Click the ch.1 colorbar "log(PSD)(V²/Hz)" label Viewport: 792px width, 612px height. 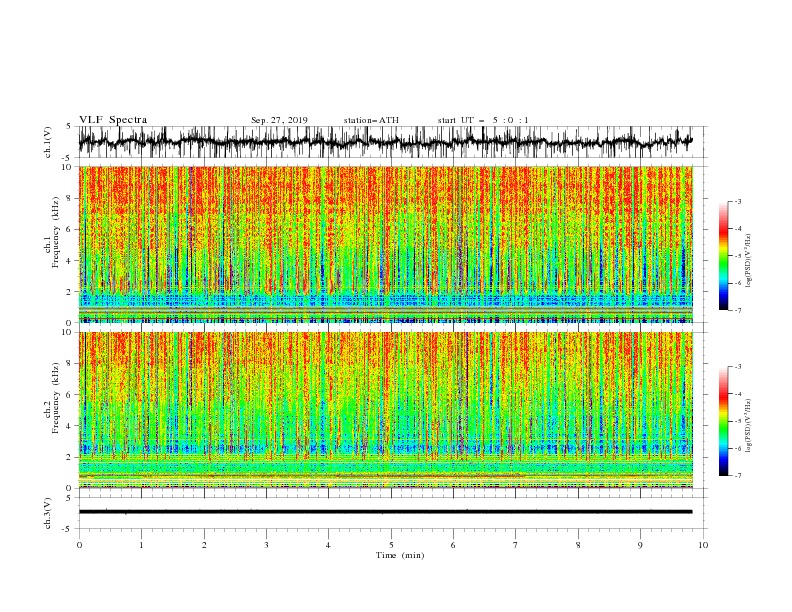(750, 262)
